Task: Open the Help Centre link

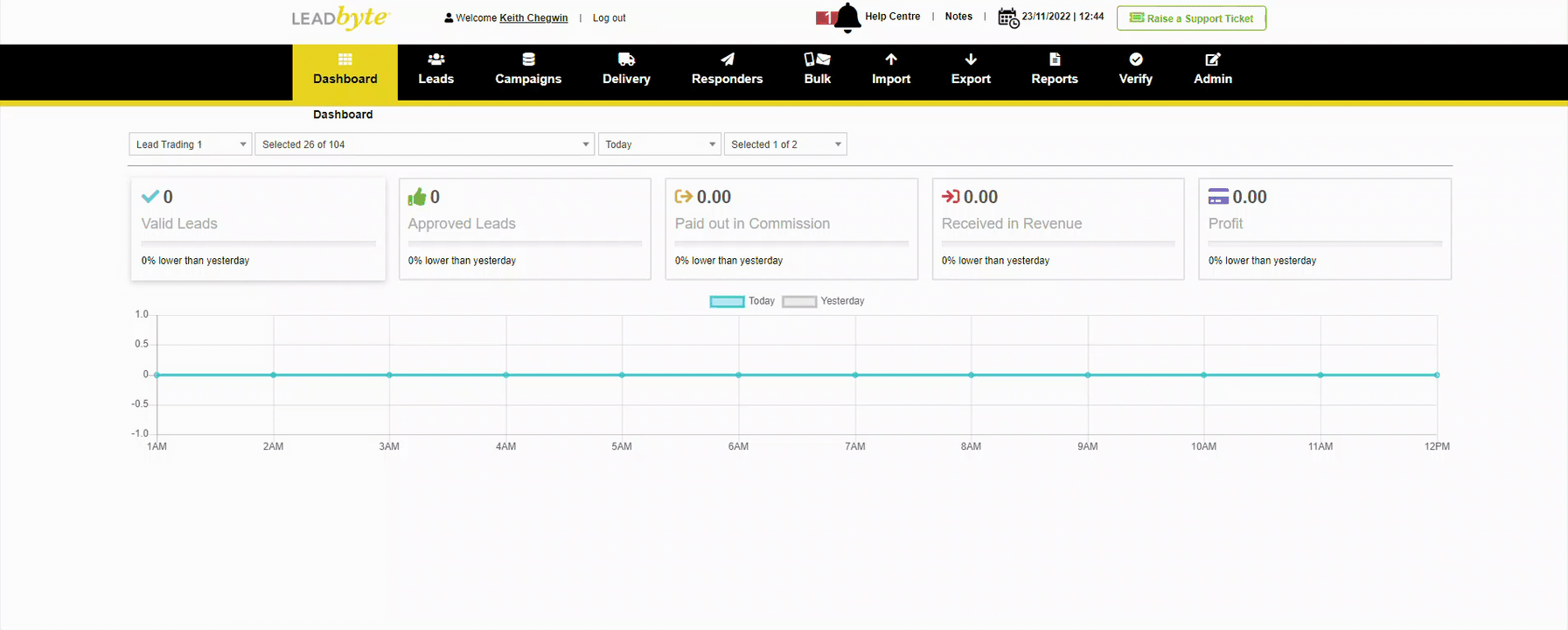Action: pyautogui.click(x=893, y=17)
